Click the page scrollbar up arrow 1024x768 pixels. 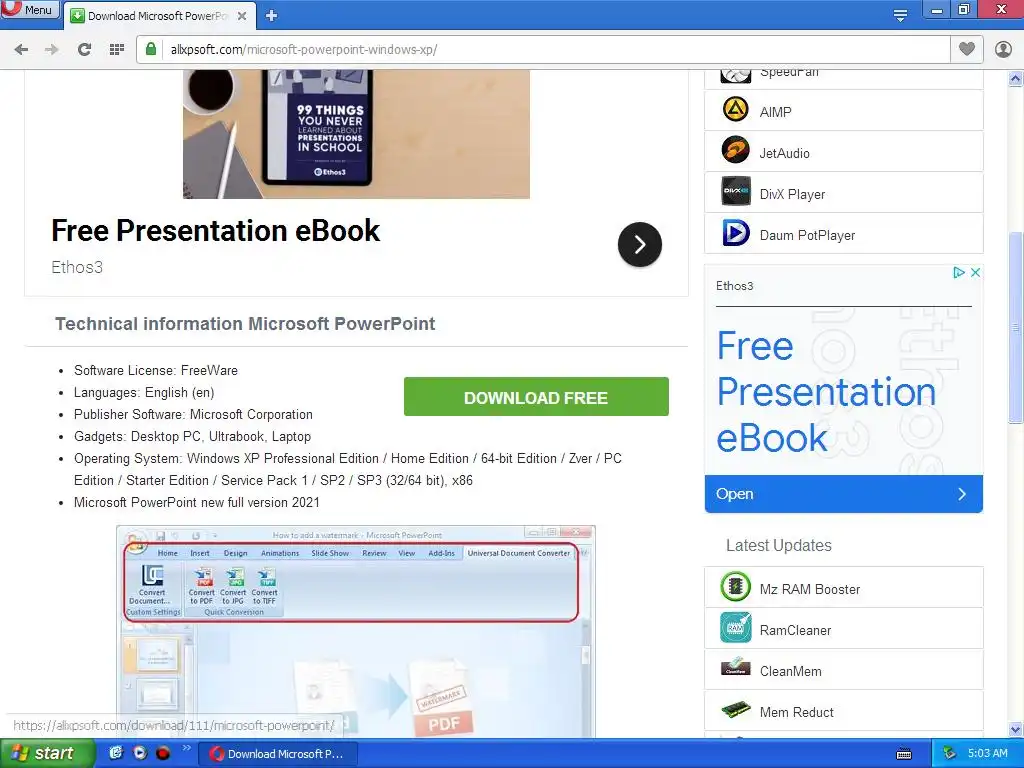tap(1016, 78)
